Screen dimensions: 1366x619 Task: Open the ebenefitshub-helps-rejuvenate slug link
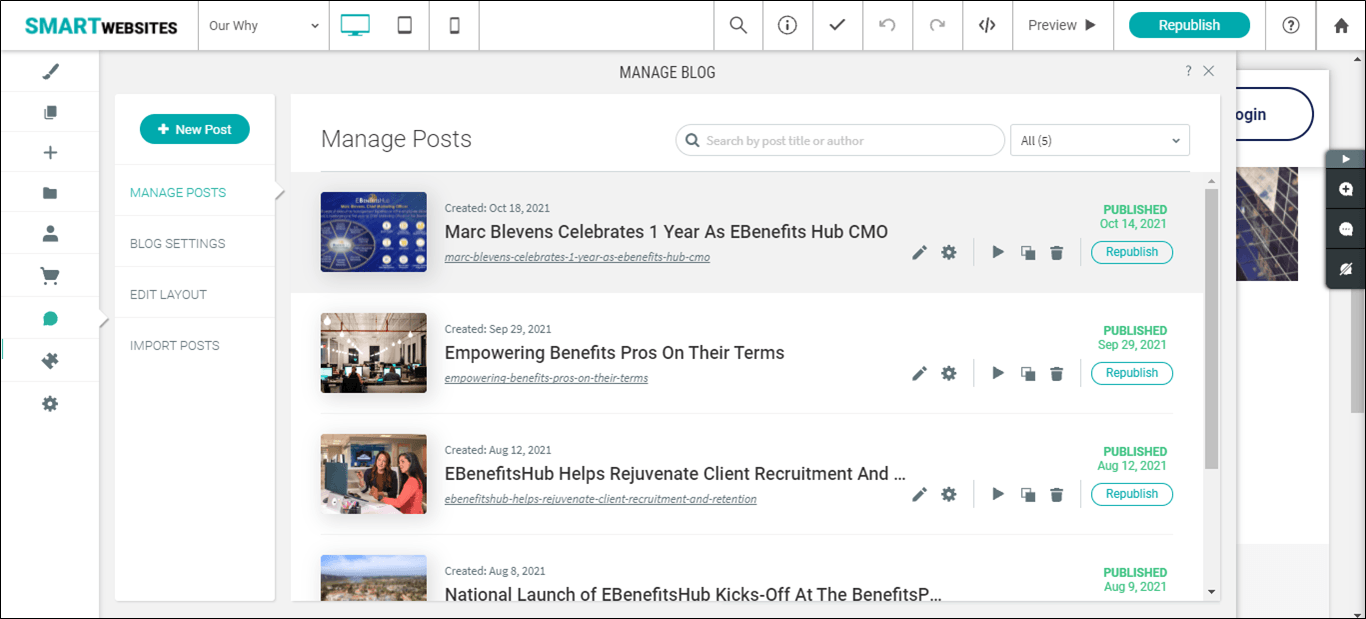(600, 499)
